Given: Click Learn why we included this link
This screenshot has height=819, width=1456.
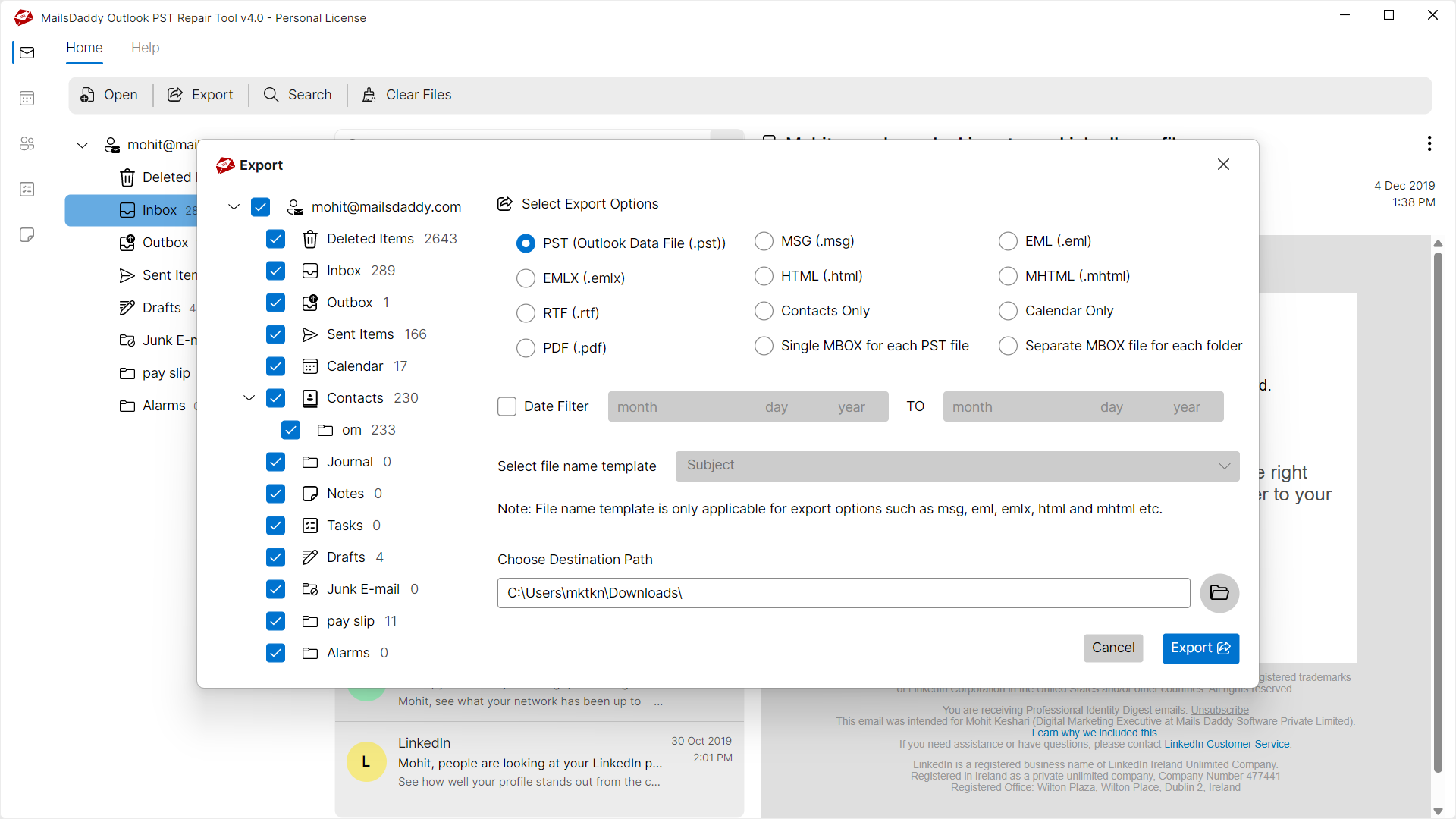Looking at the screenshot, I should click(x=1094, y=733).
